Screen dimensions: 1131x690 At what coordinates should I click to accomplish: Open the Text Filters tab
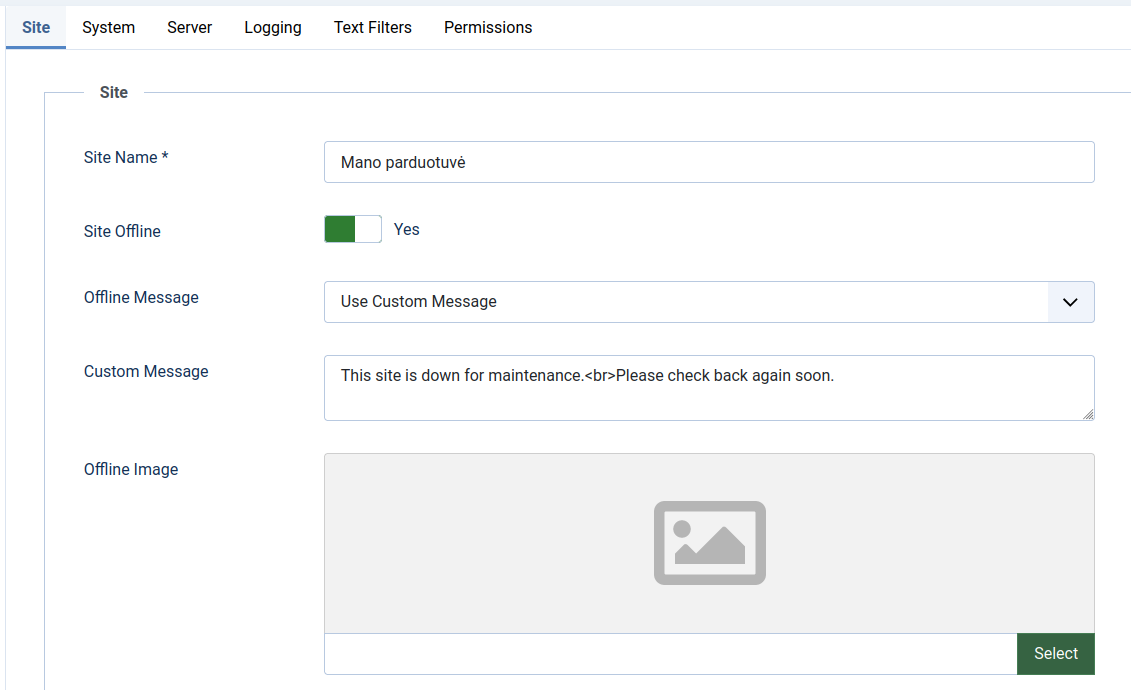372,28
